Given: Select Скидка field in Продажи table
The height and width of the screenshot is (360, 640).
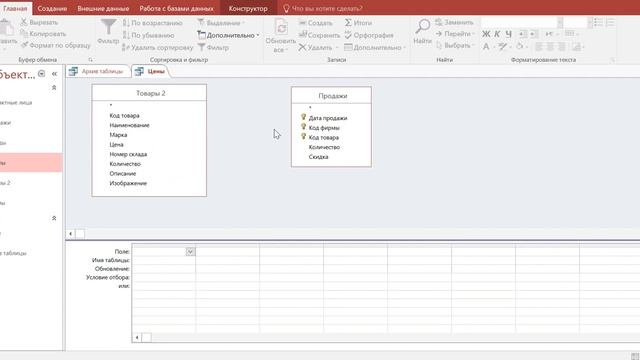Looking at the screenshot, I should (x=318, y=157).
